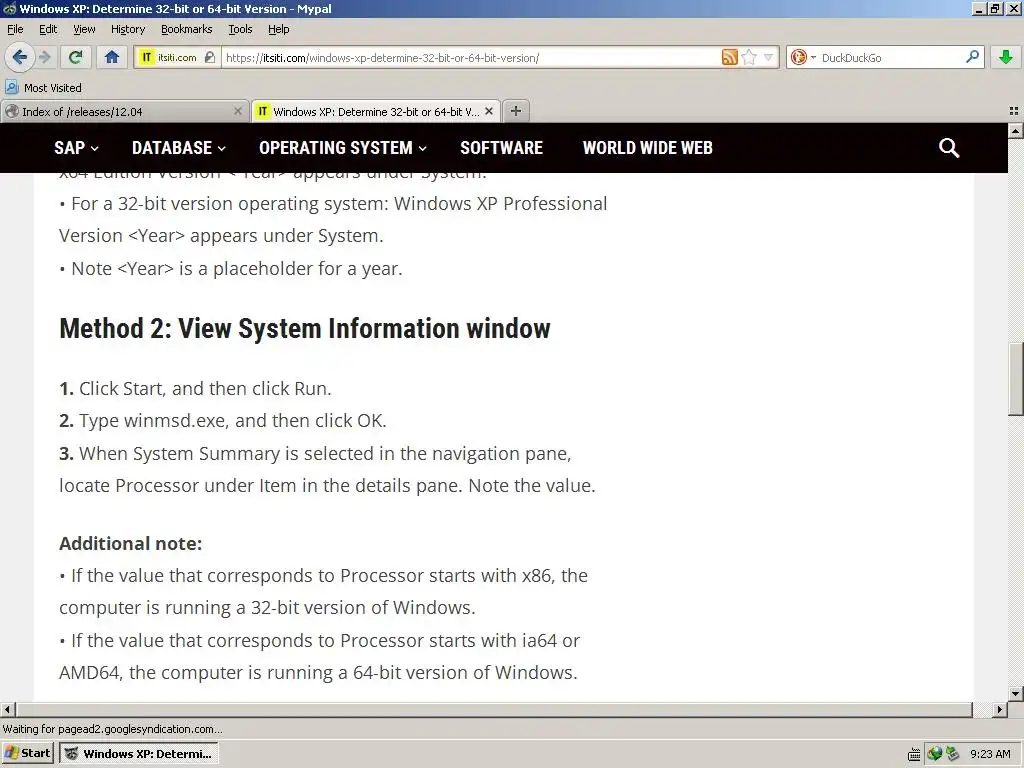Go back with the Back arrow button
1024x768 pixels.
[19, 57]
